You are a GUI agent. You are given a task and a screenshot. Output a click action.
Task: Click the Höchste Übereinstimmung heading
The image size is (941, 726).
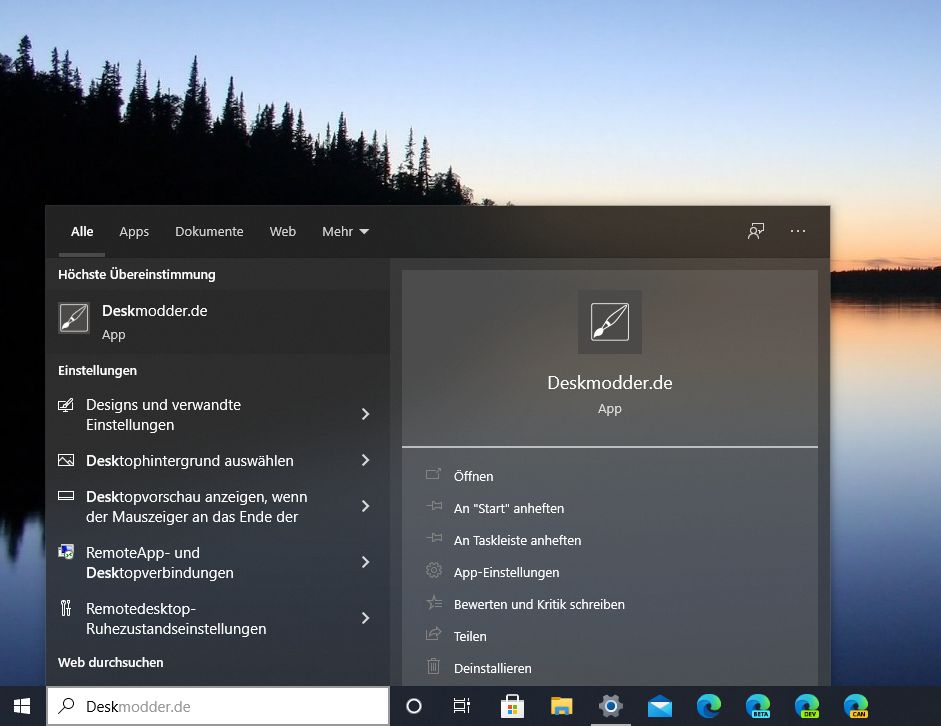pyautogui.click(x=136, y=274)
